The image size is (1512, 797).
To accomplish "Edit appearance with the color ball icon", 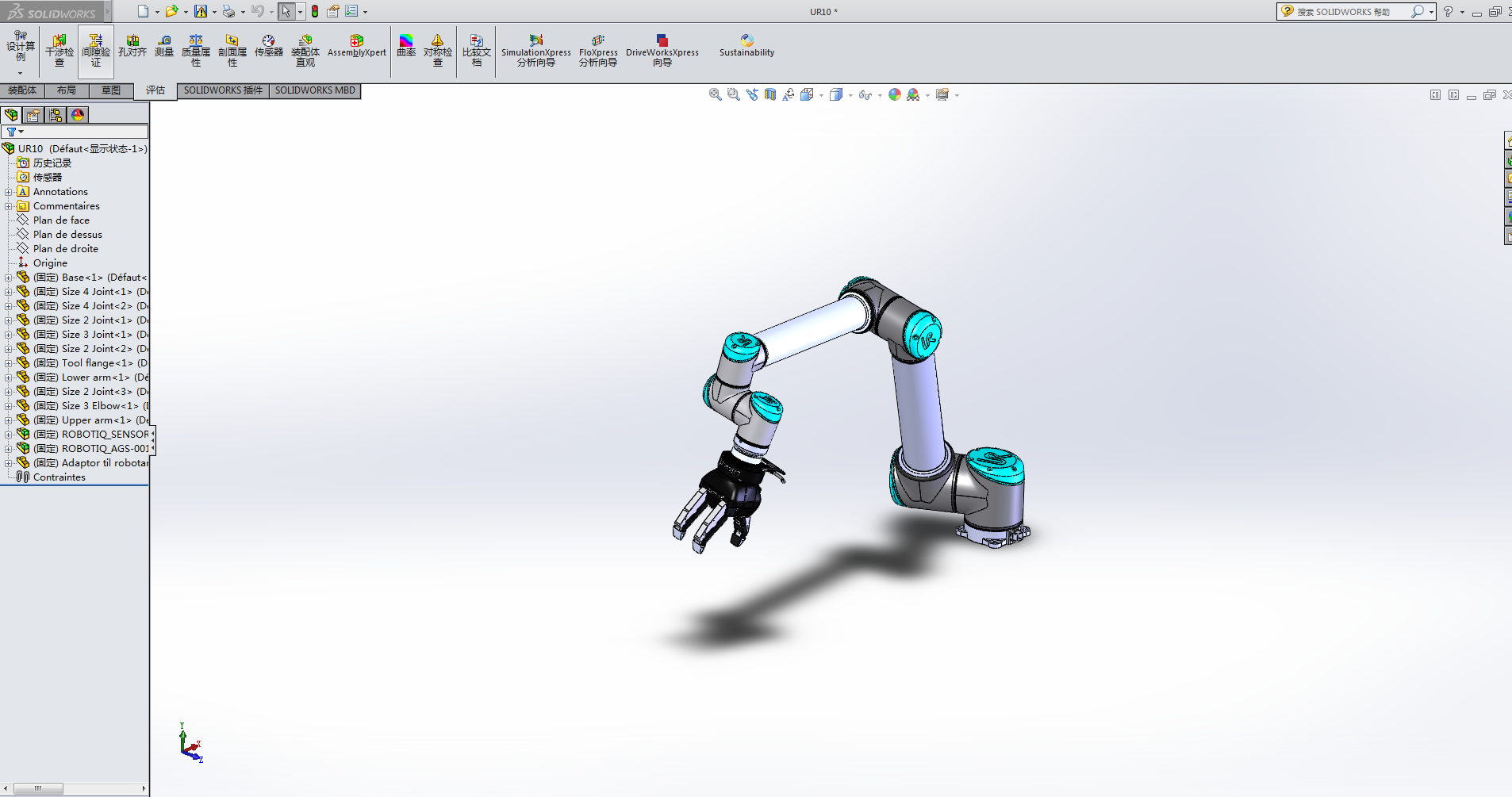I will tap(895, 94).
